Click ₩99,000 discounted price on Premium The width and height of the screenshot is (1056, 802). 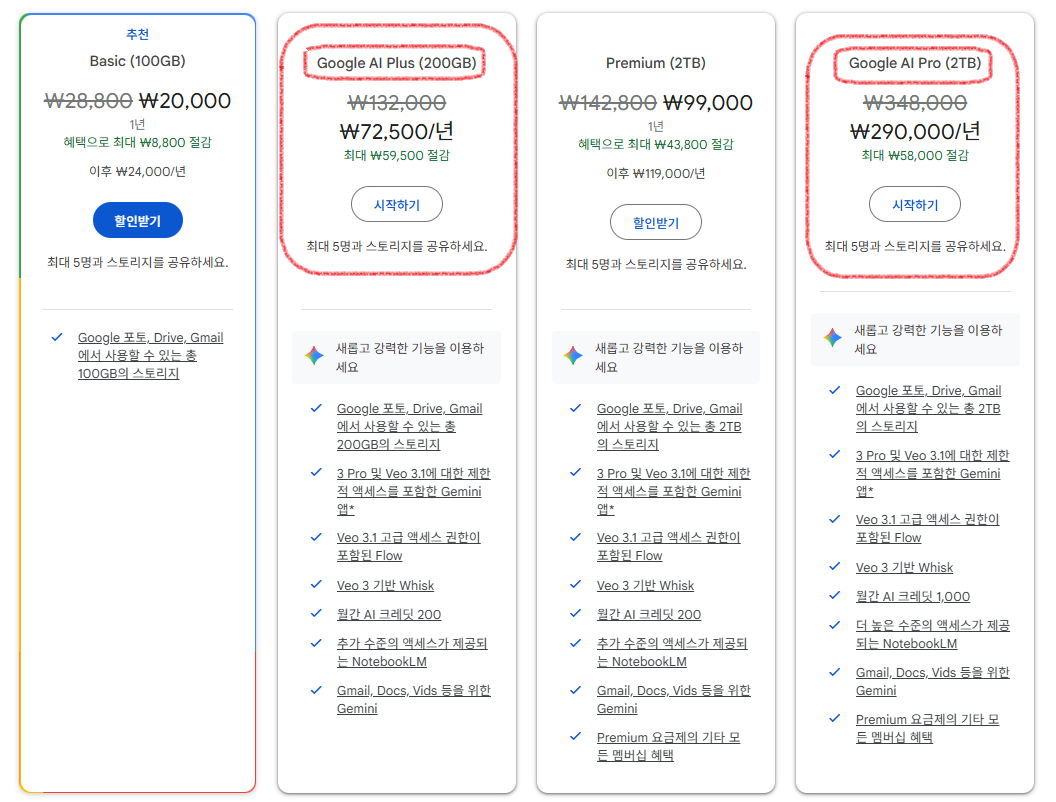(708, 103)
